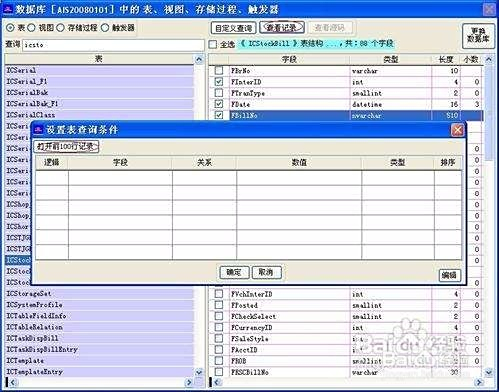This screenshot has width=499, height=392.
Task: Click the 小数 column header
Action: click(471, 60)
